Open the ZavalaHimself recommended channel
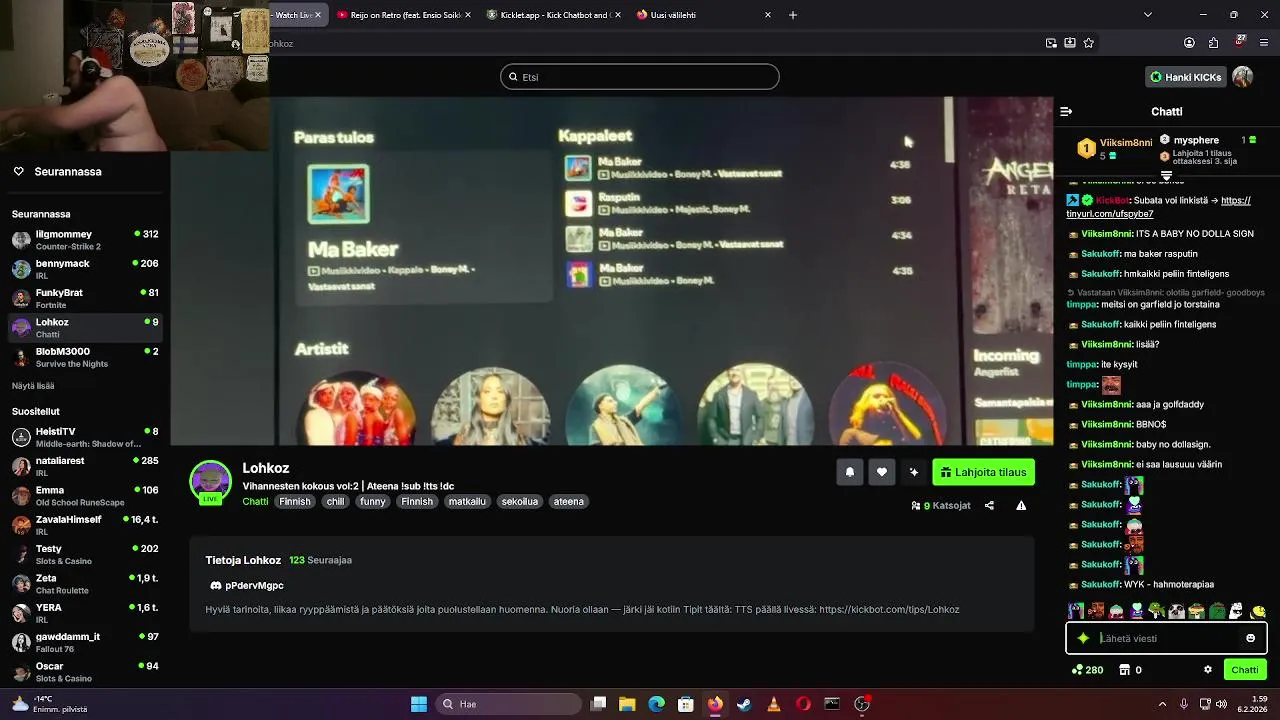The width and height of the screenshot is (1280, 720). point(85,525)
